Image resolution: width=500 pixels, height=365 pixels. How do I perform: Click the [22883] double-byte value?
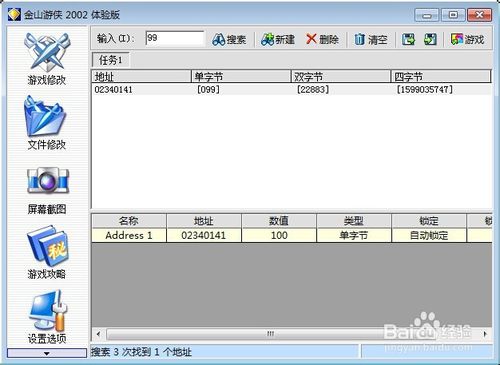click(313, 90)
